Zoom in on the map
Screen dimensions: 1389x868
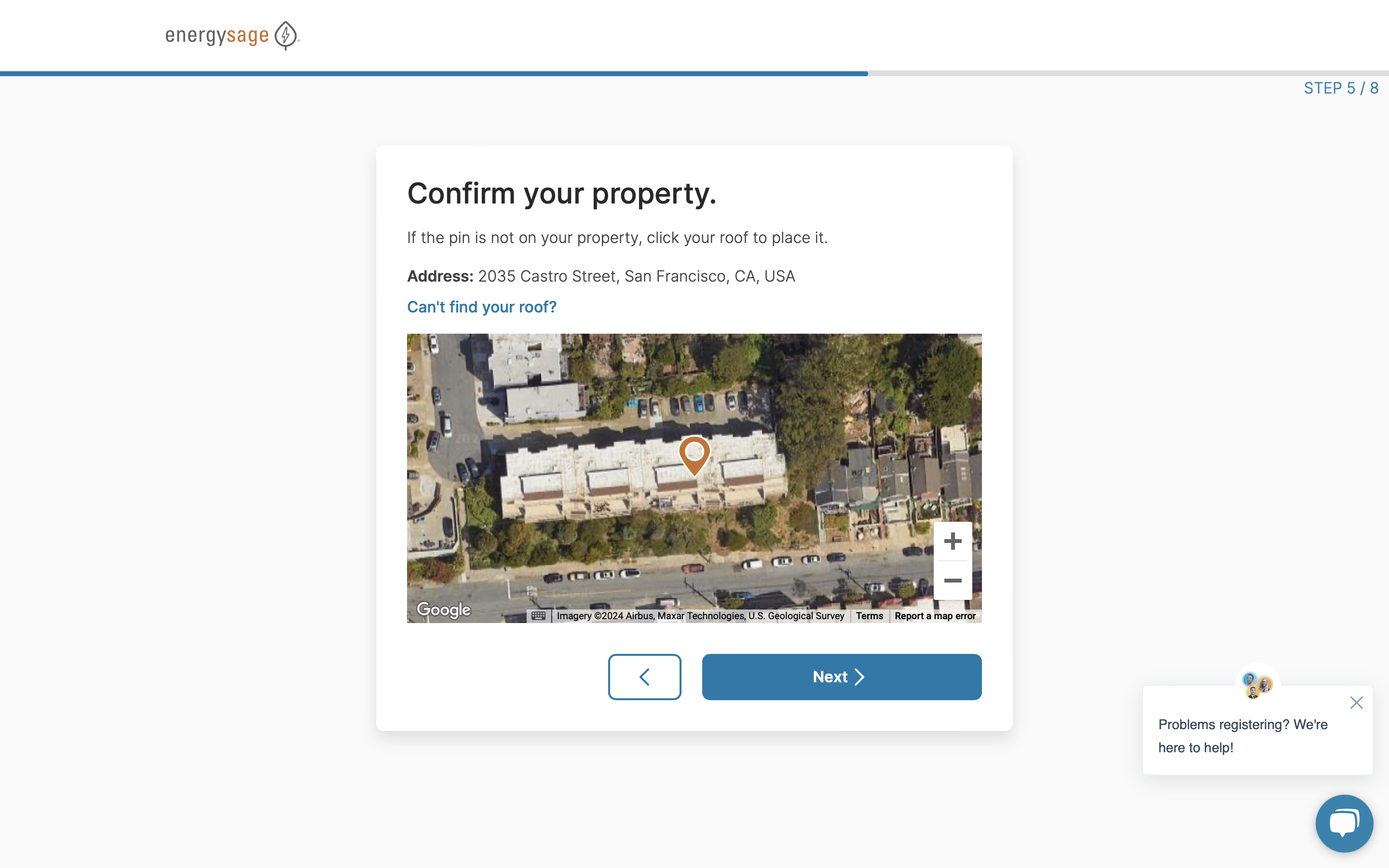[x=952, y=541]
